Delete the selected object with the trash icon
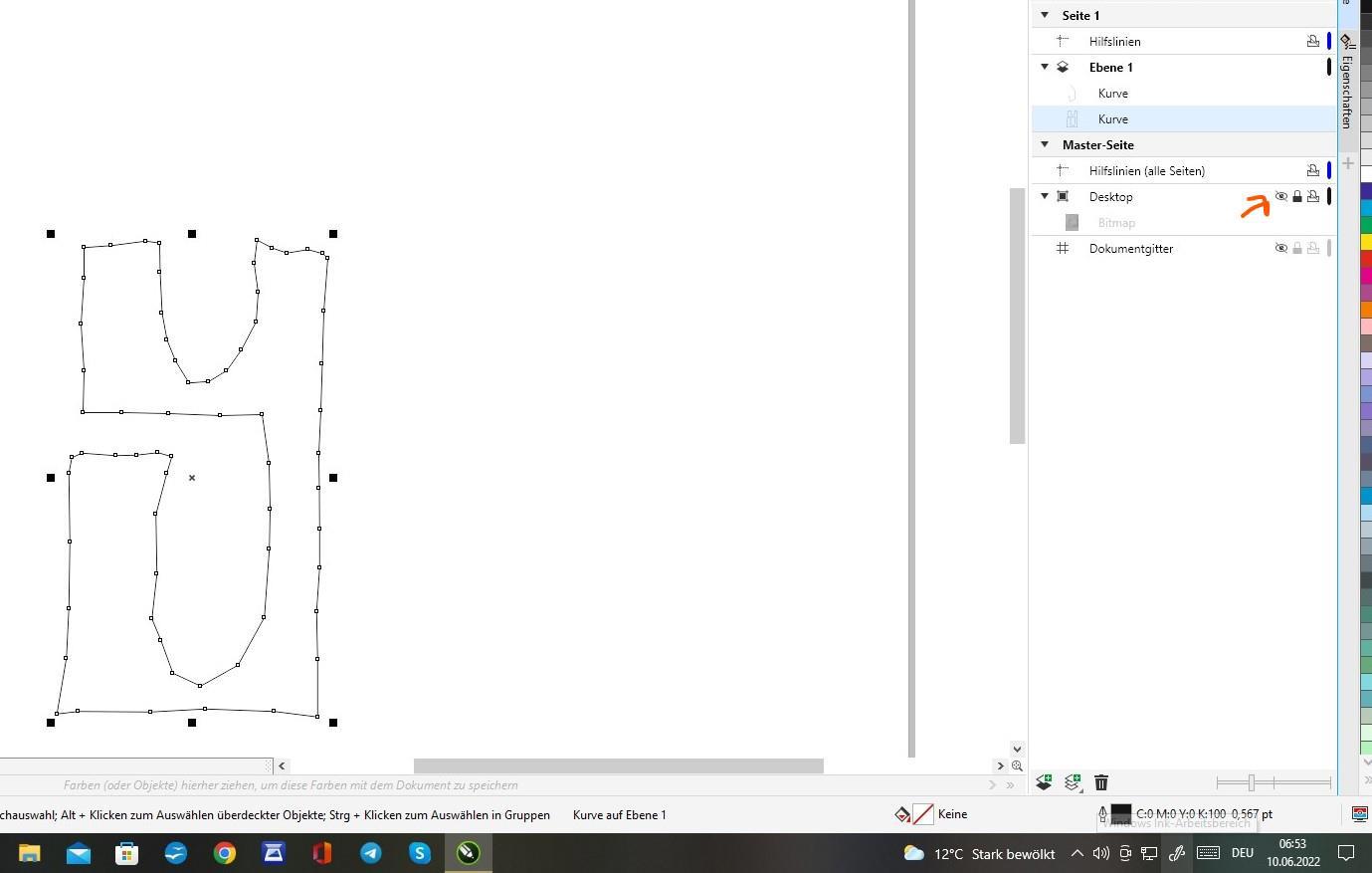The height and width of the screenshot is (873, 1372). tap(1101, 782)
